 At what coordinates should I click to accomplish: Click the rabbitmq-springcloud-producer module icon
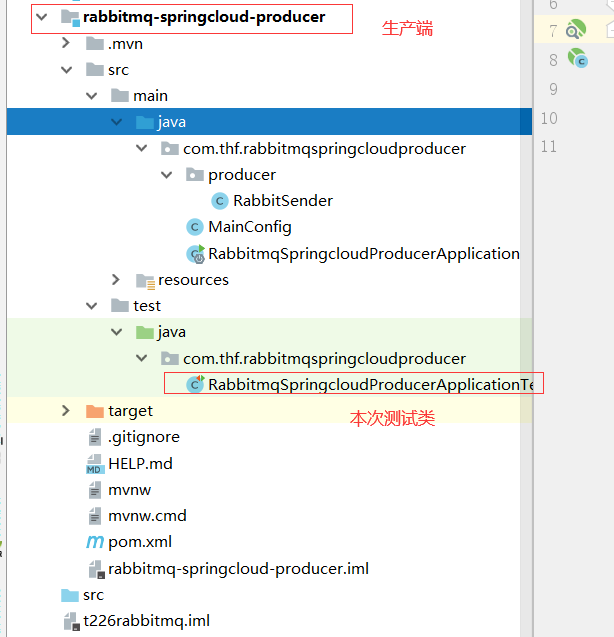[x=70, y=18]
